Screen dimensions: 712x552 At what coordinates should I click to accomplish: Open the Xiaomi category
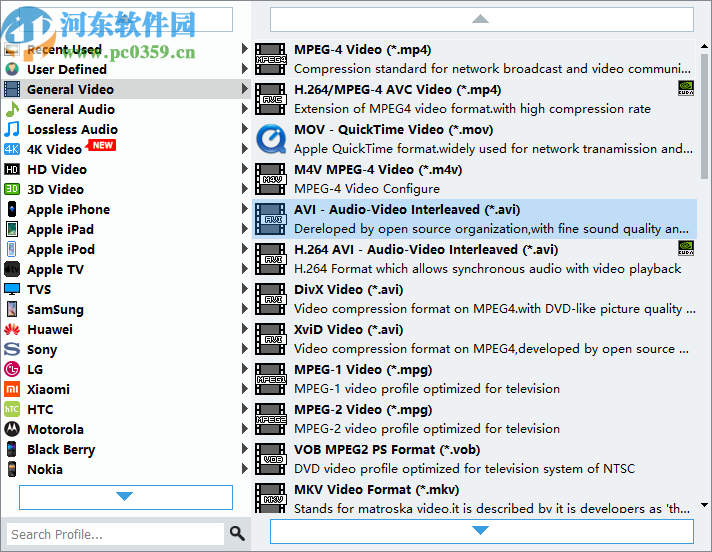pyautogui.click(x=126, y=389)
